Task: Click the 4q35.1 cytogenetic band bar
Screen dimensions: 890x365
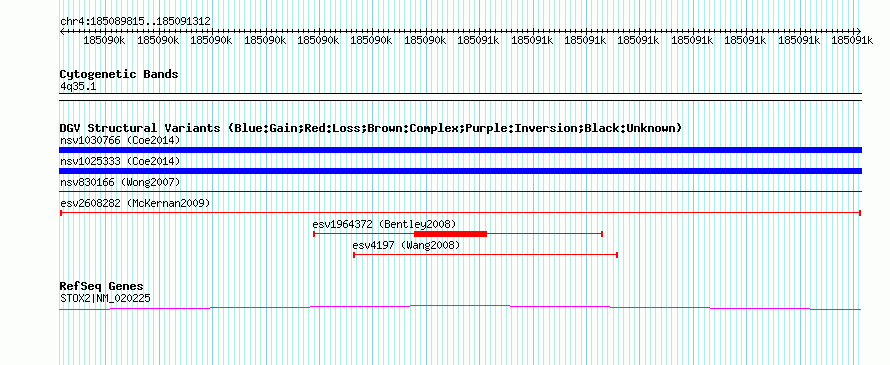Action: (x=460, y=97)
